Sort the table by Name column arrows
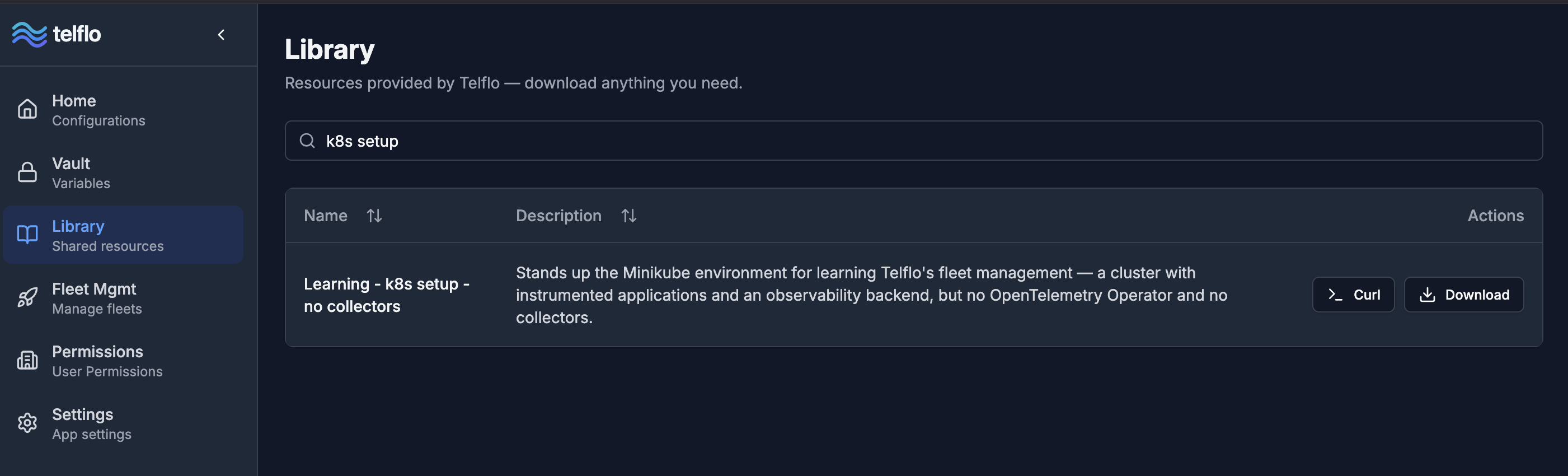 pos(374,216)
